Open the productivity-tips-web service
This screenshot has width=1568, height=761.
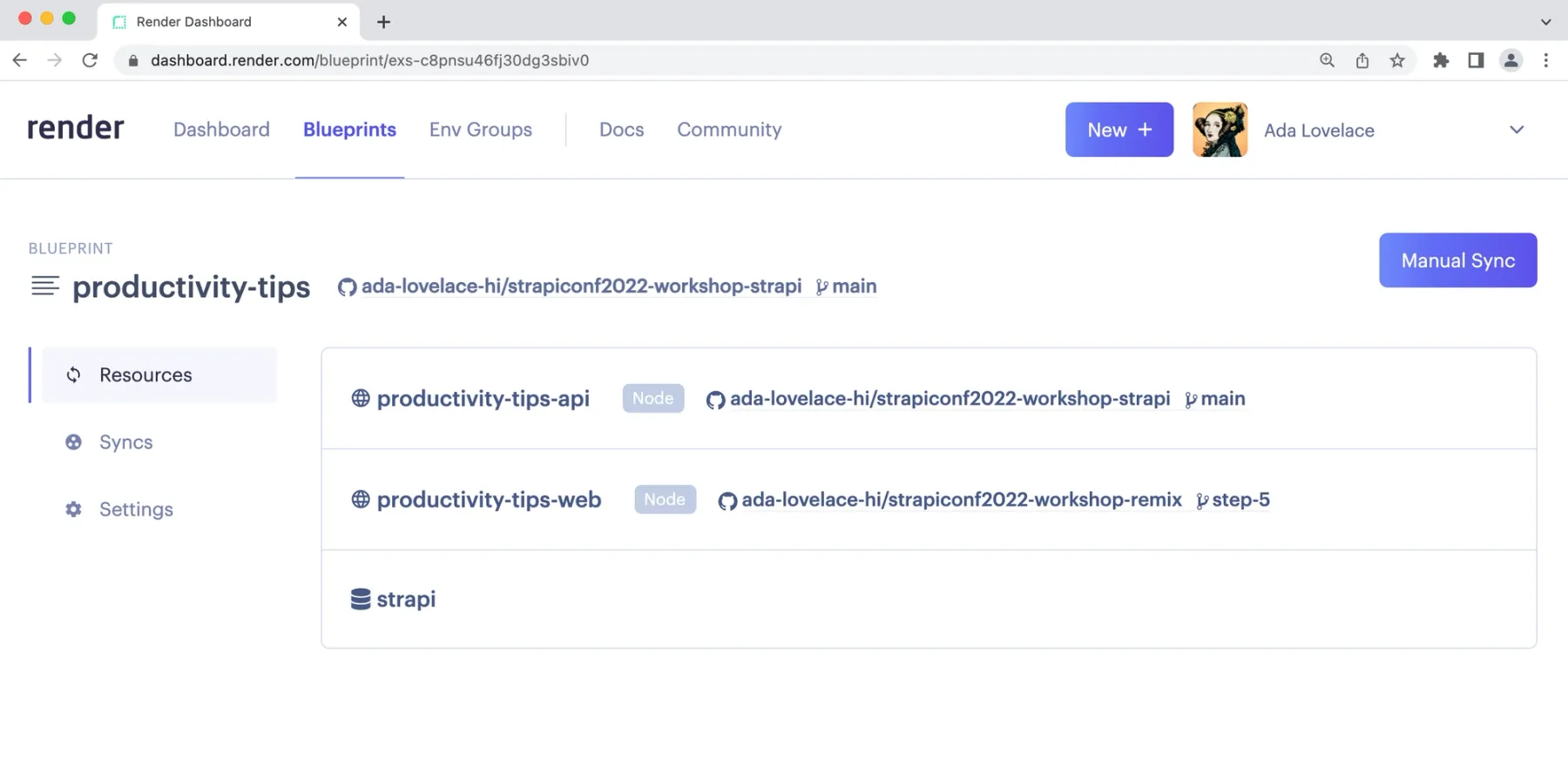489,500
